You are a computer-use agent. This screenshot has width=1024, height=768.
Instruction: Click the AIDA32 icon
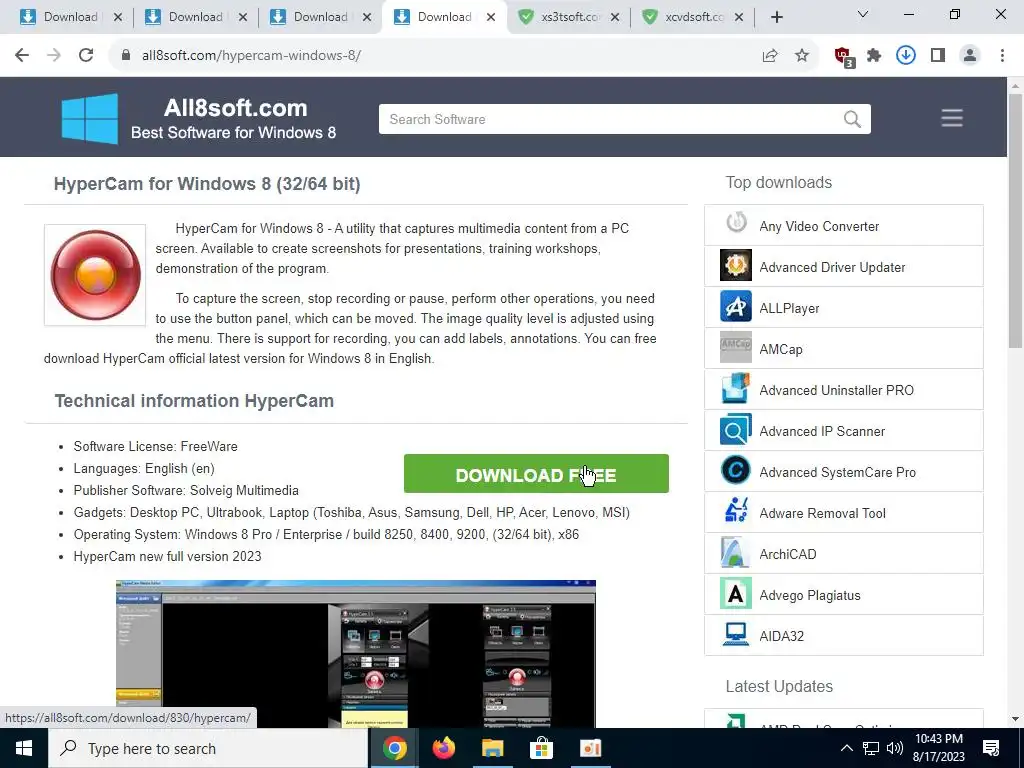pyautogui.click(x=736, y=635)
